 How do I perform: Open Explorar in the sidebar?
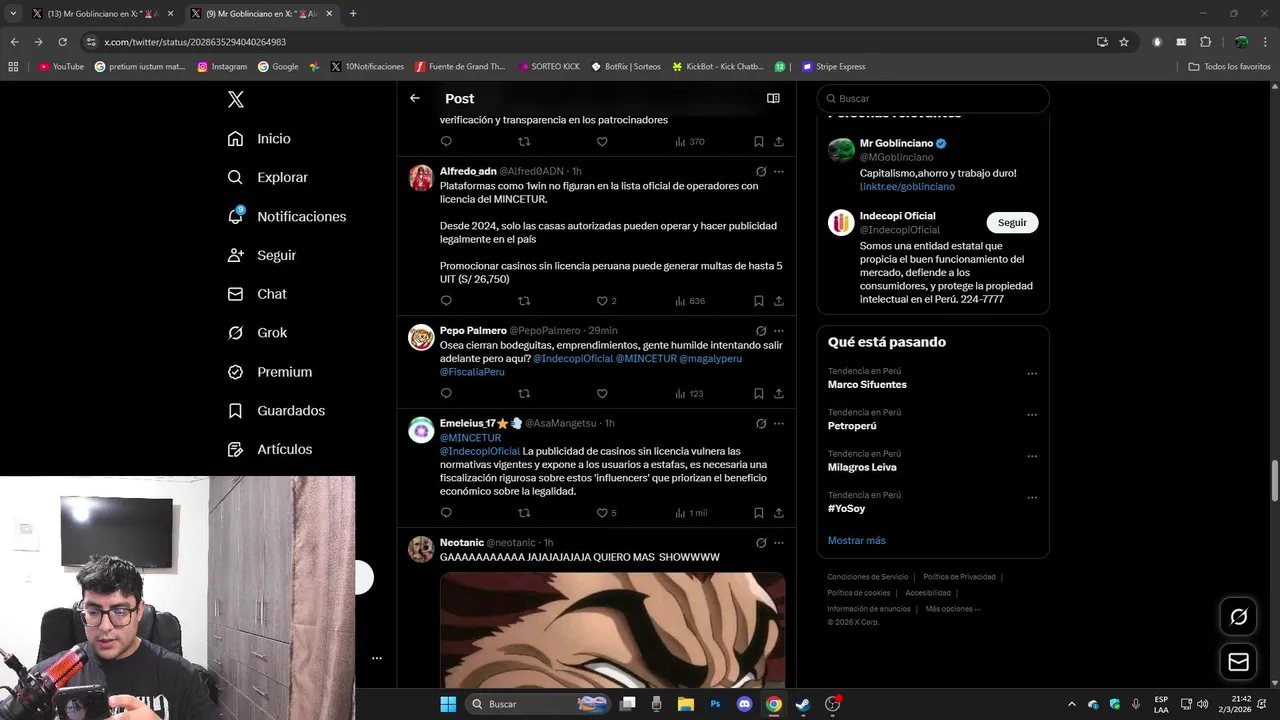(x=267, y=177)
